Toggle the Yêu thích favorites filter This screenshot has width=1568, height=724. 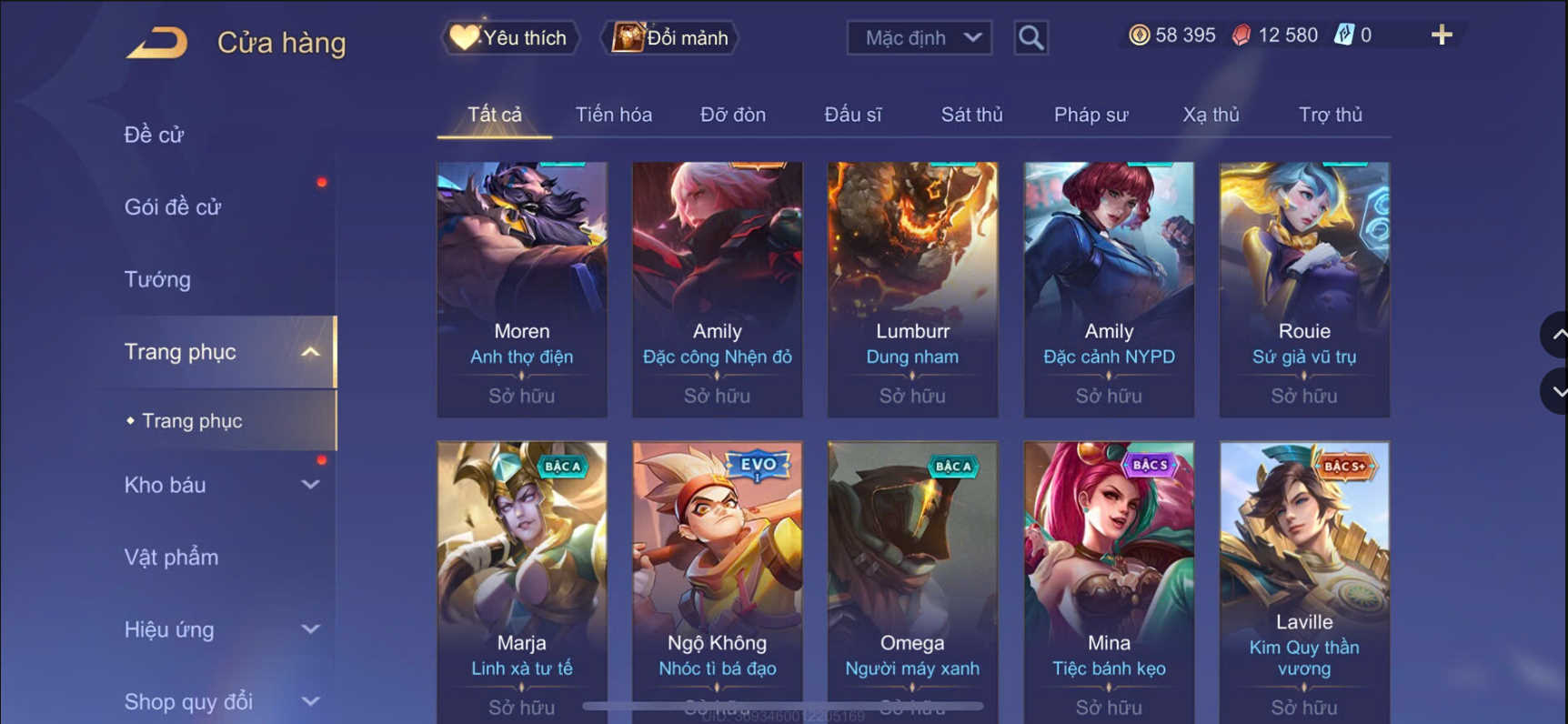click(x=510, y=38)
